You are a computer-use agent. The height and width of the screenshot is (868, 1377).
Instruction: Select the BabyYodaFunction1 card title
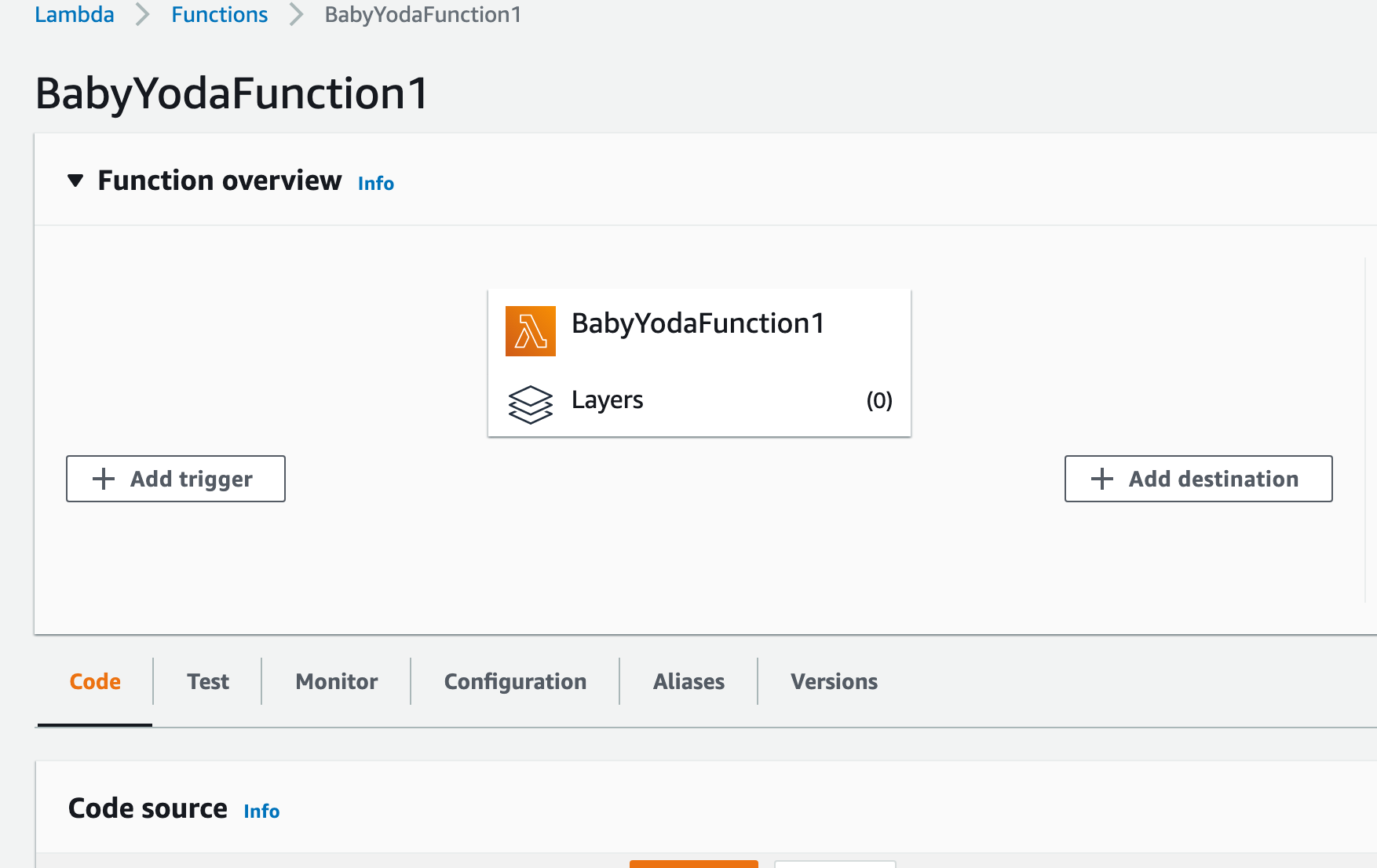coord(698,323)
